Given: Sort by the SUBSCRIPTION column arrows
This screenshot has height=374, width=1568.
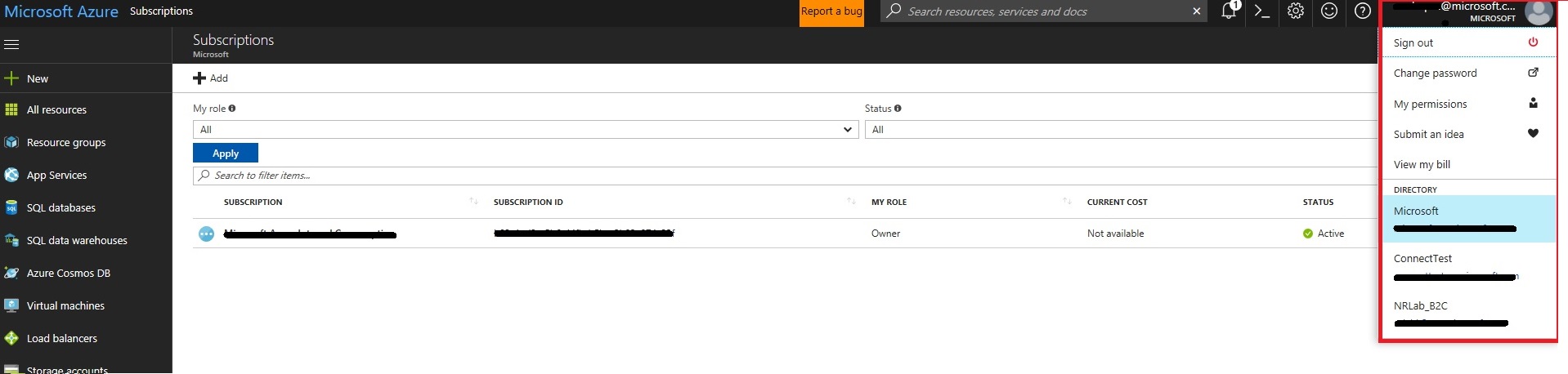Looking at the screenshot, I should pyautogui.click(x=473, y=201).
